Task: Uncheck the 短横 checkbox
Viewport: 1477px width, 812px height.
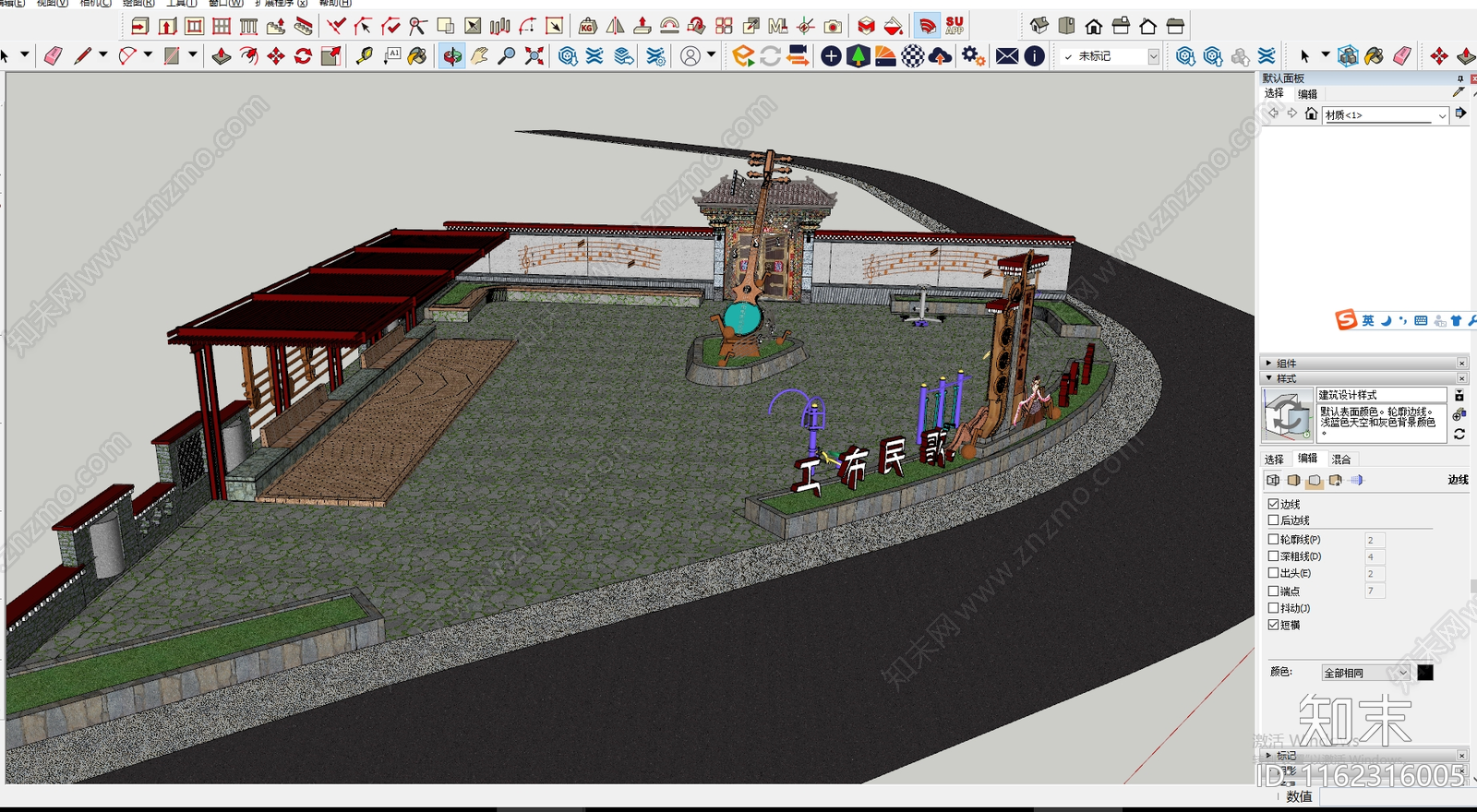Action: pyautogui.click(x=1274, y=625)
